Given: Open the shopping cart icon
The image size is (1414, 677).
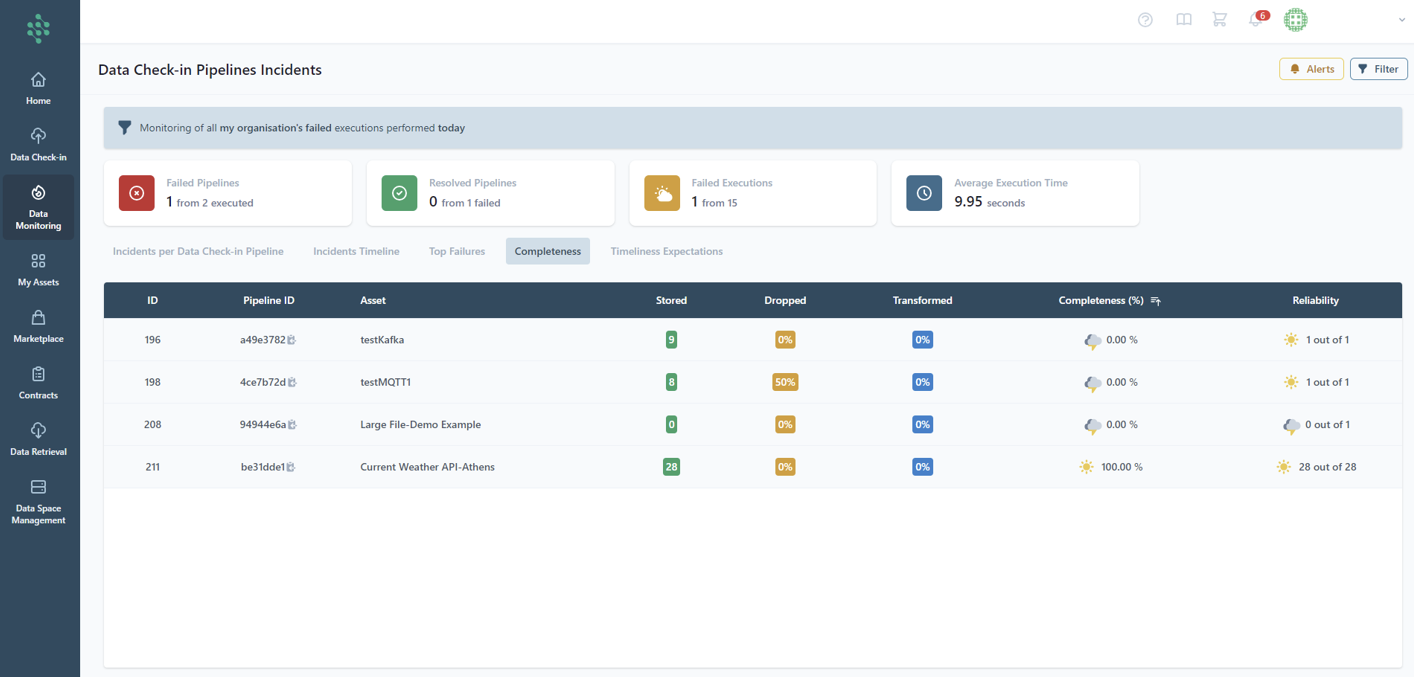Looking at the screenshot, I should 1219,20.
